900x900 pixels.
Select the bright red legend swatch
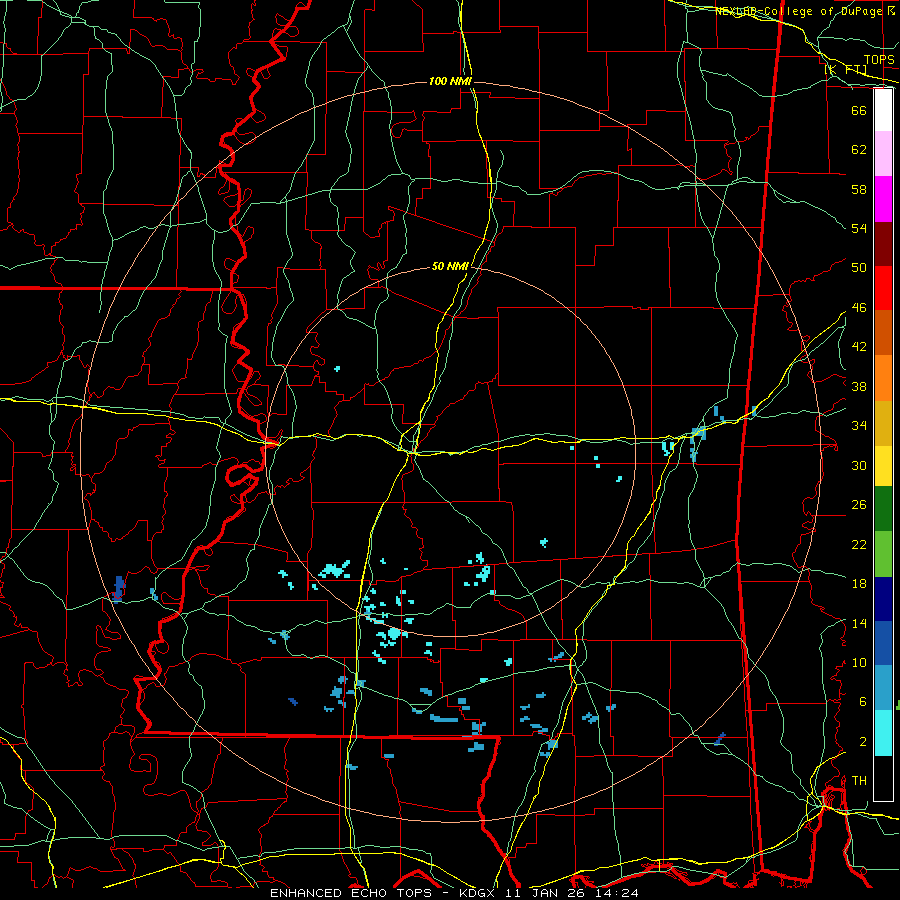(x=883, y=288)
